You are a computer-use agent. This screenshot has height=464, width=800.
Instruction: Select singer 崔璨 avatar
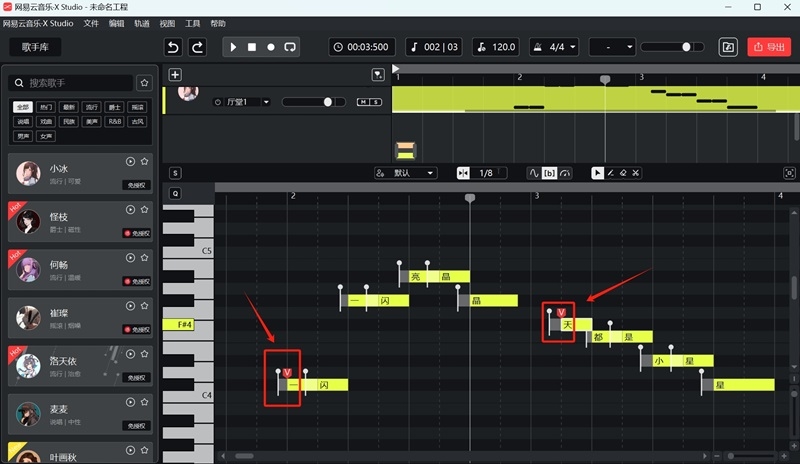pyautogui.click(x=28, y=318)
